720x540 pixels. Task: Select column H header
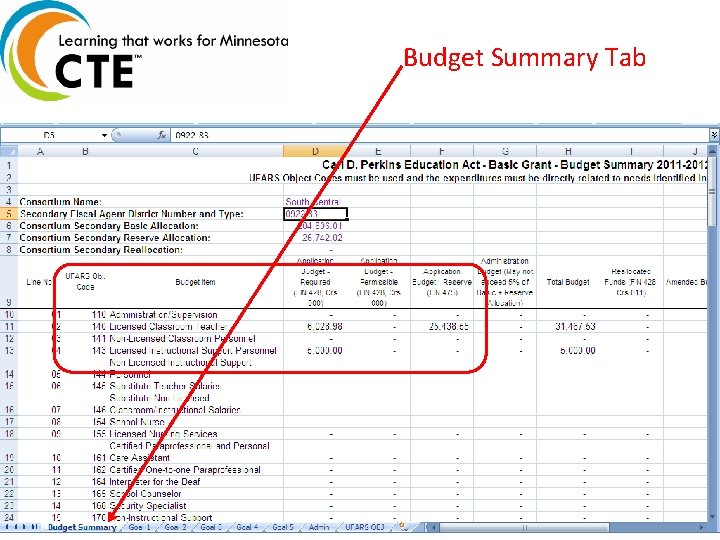pos(568,151)
